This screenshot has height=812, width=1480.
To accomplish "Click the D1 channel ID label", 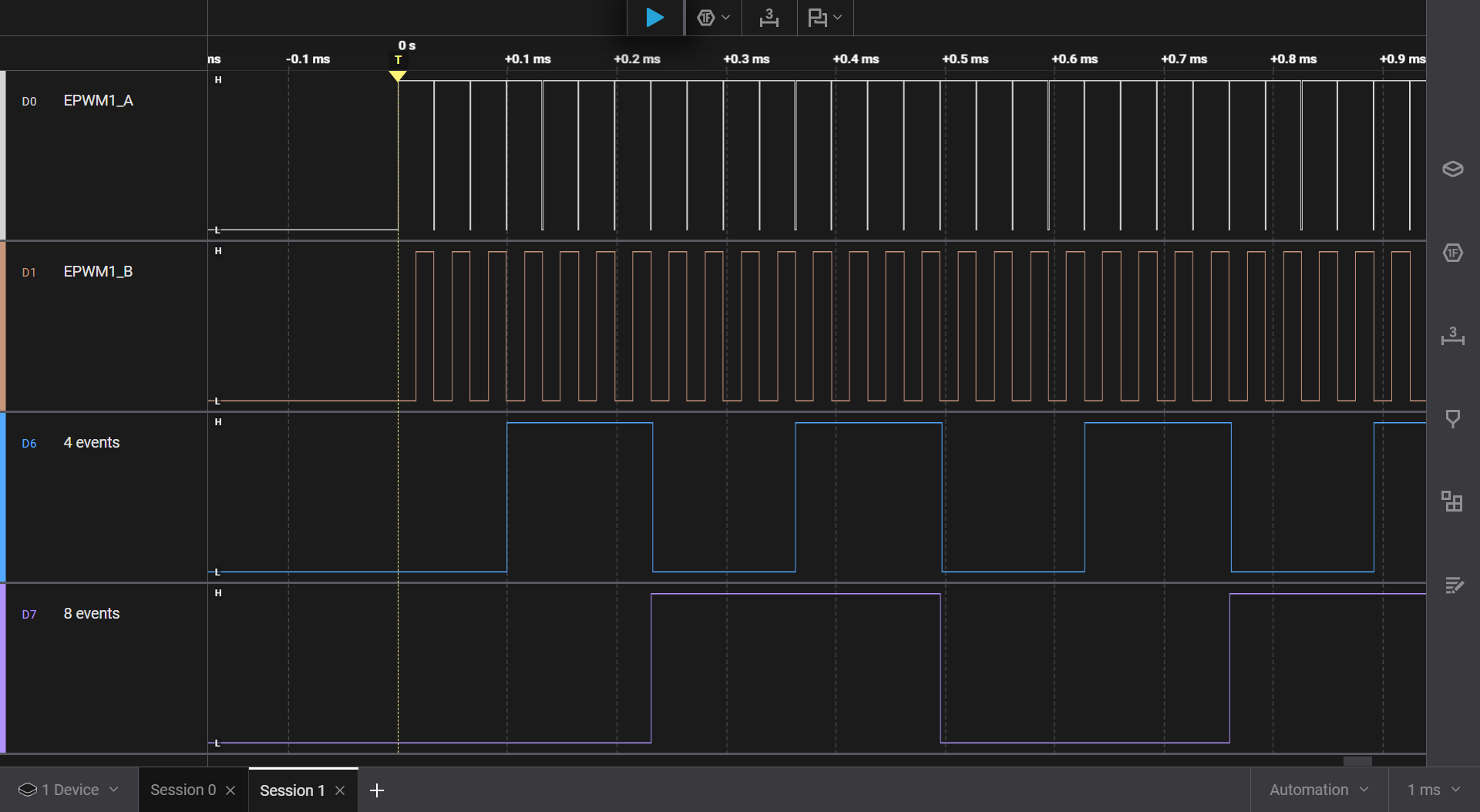I will tap(29, 273).
